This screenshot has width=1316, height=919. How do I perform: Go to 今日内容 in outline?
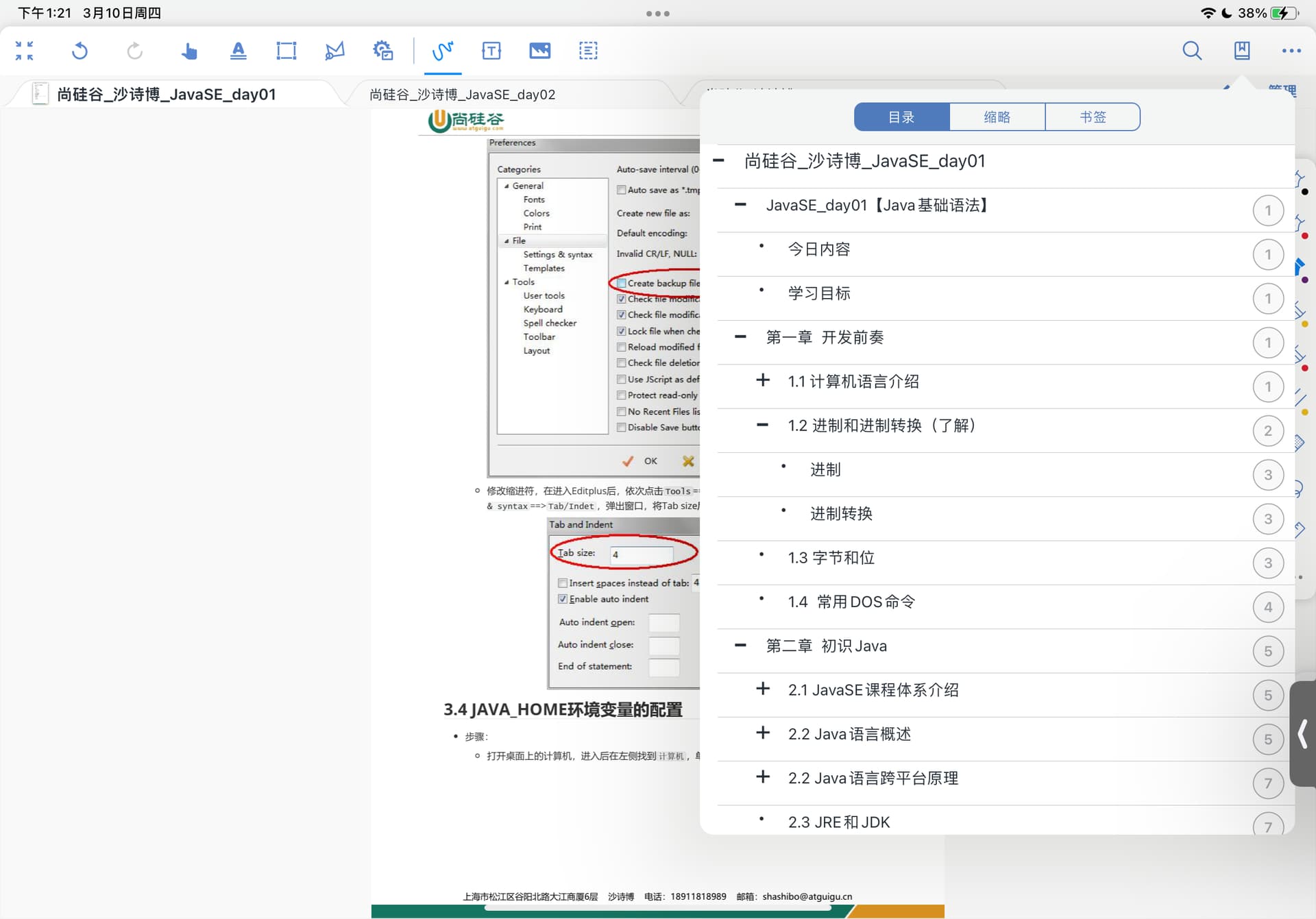(819, 249)
